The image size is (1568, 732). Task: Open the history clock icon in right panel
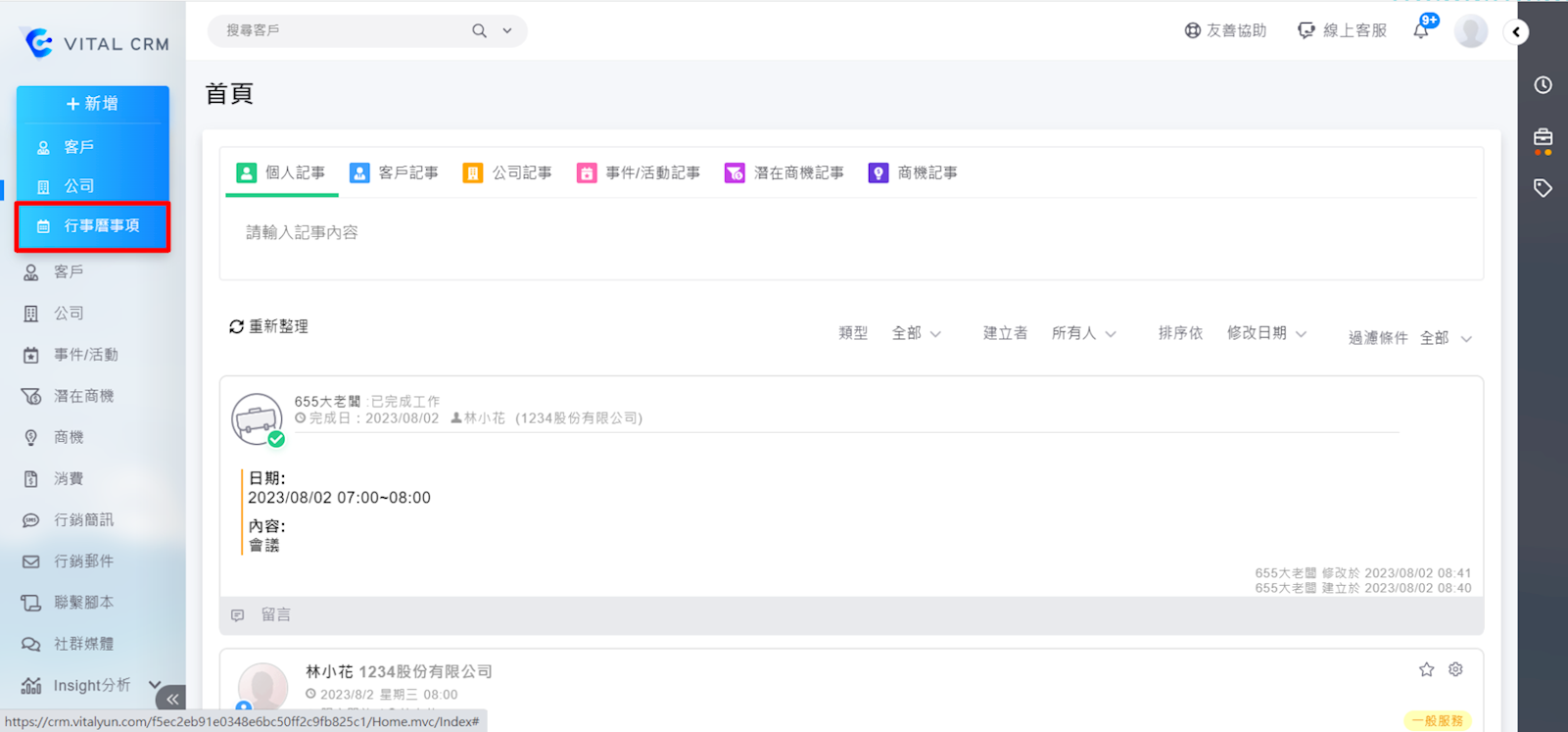(1543, 85)
